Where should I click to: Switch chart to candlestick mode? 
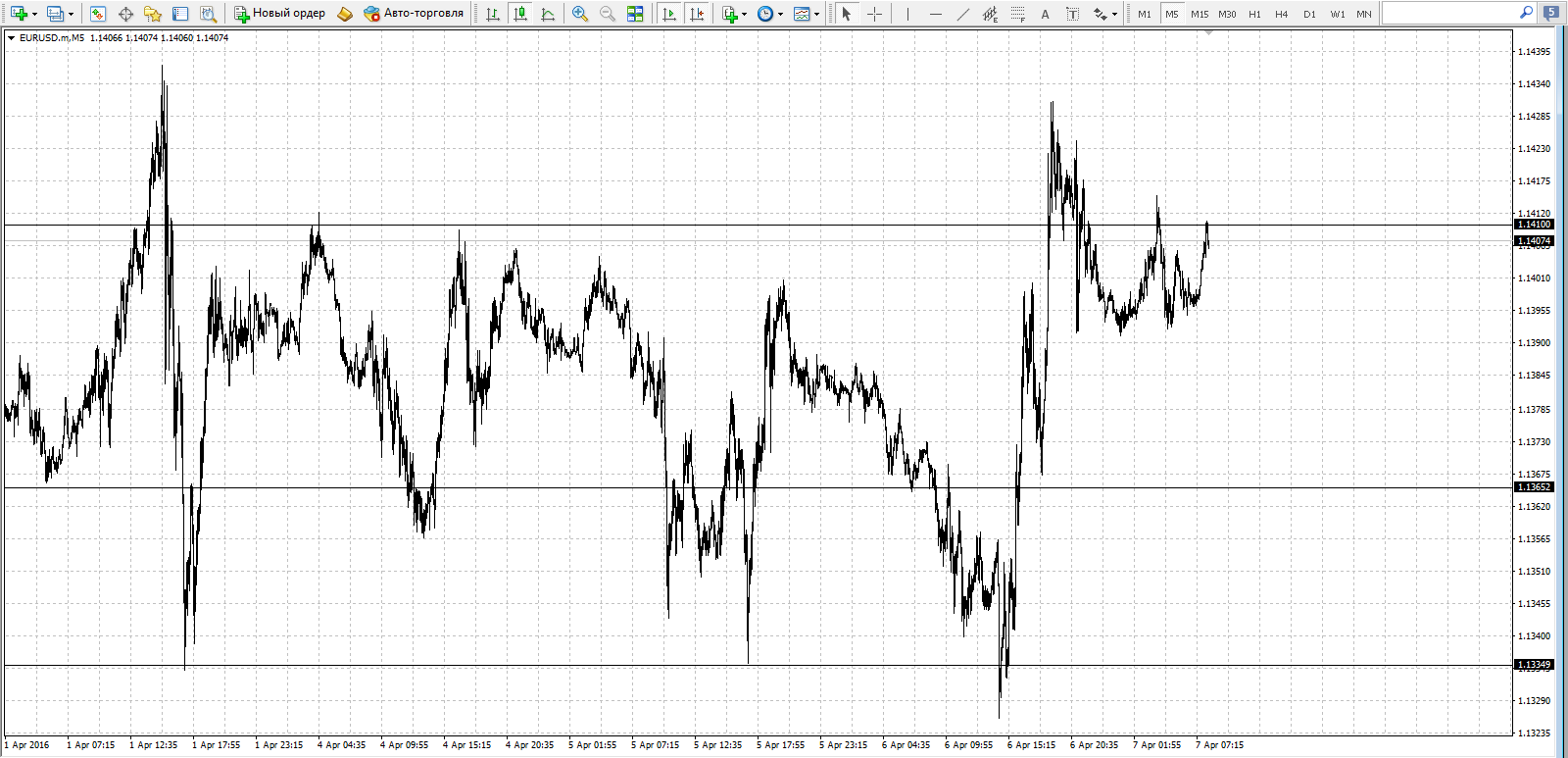click(520, 14)
